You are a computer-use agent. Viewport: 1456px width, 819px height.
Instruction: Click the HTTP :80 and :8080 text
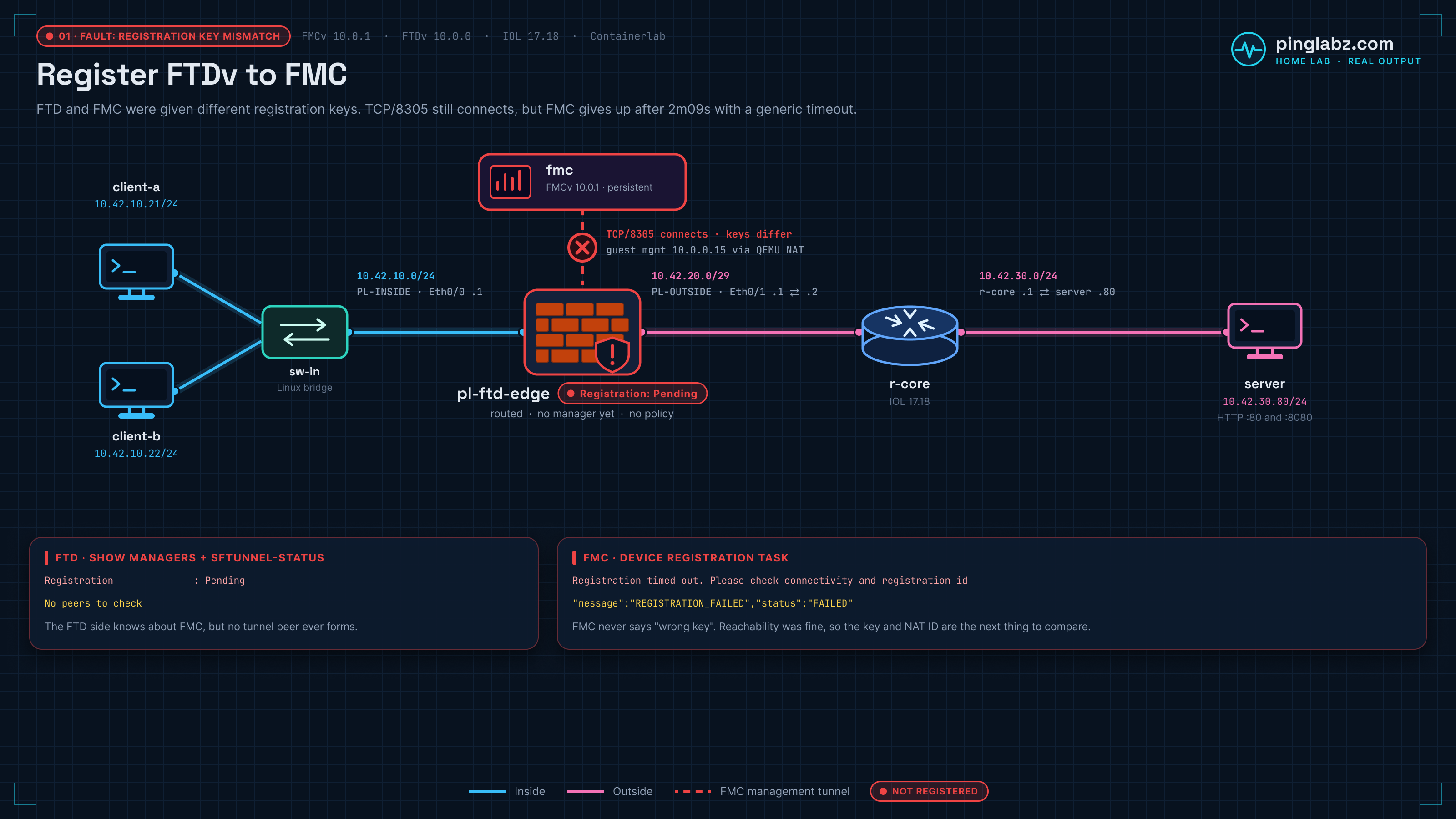click(x=1264, y=417)
